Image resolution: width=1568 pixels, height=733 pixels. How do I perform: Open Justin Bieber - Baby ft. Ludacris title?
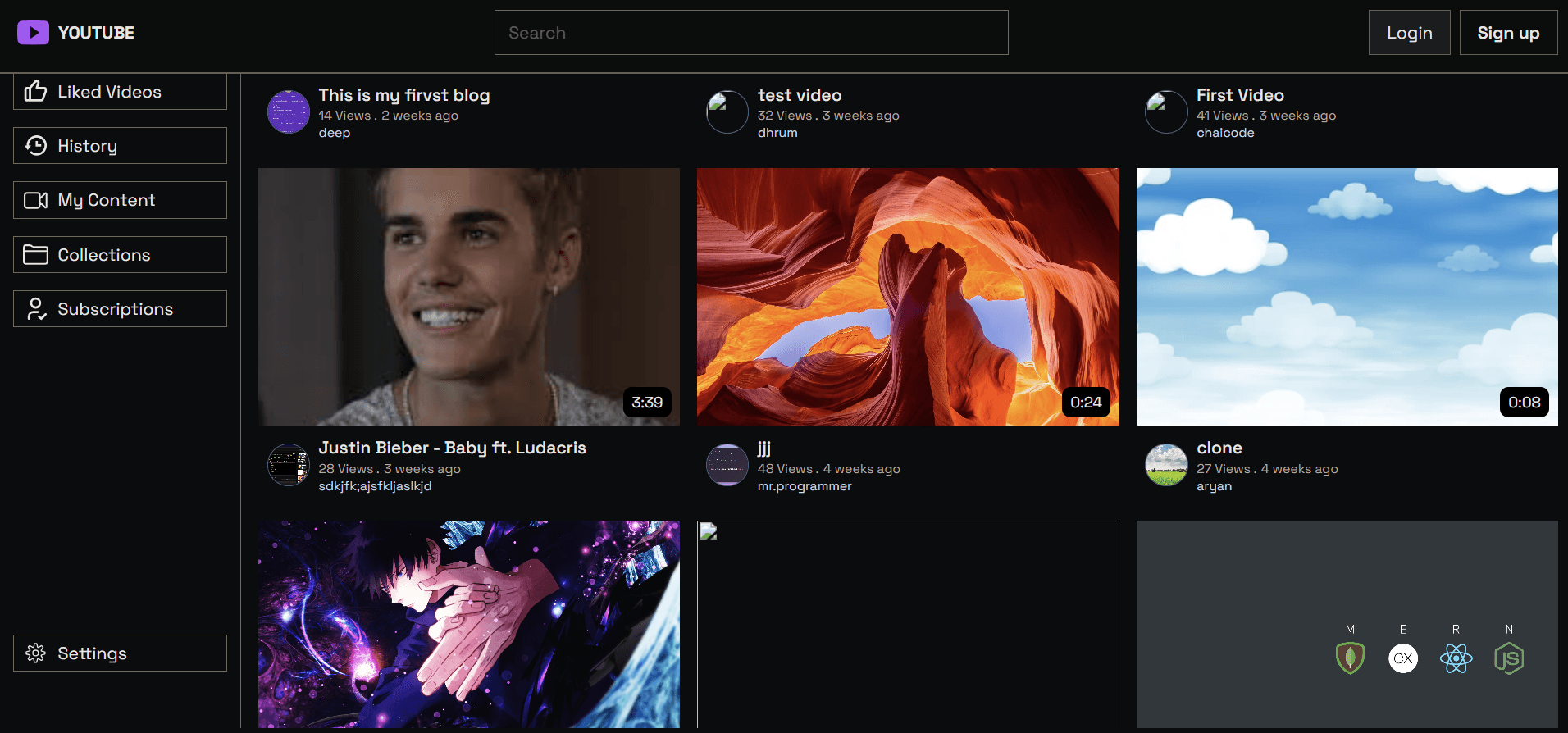point(453,448)
